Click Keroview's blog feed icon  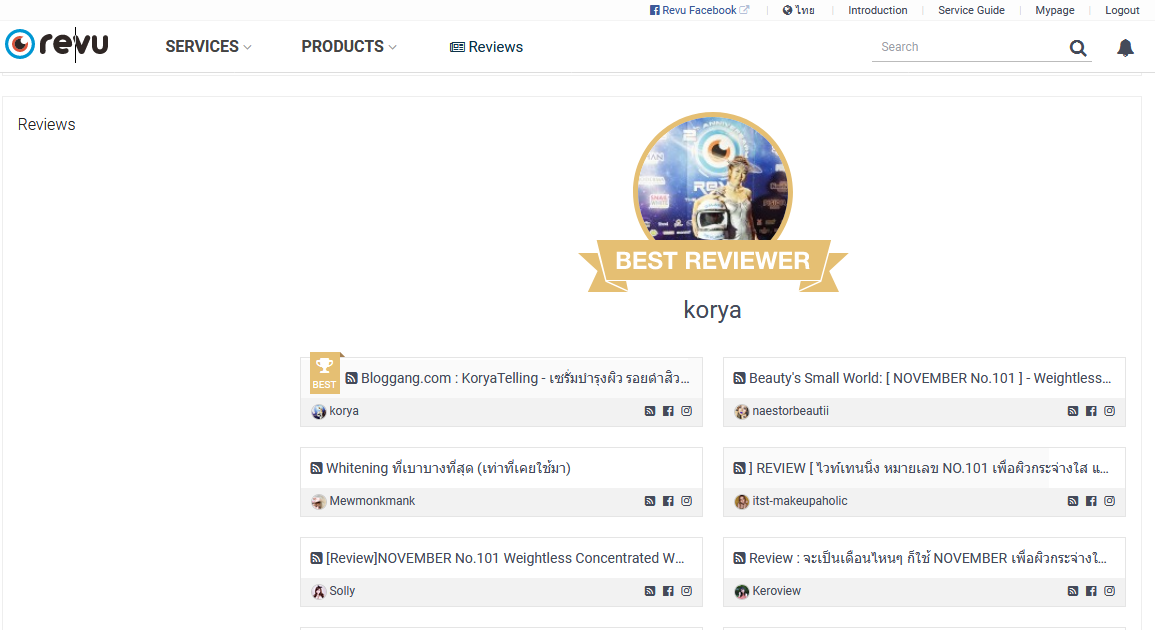tap(1072, 591)
